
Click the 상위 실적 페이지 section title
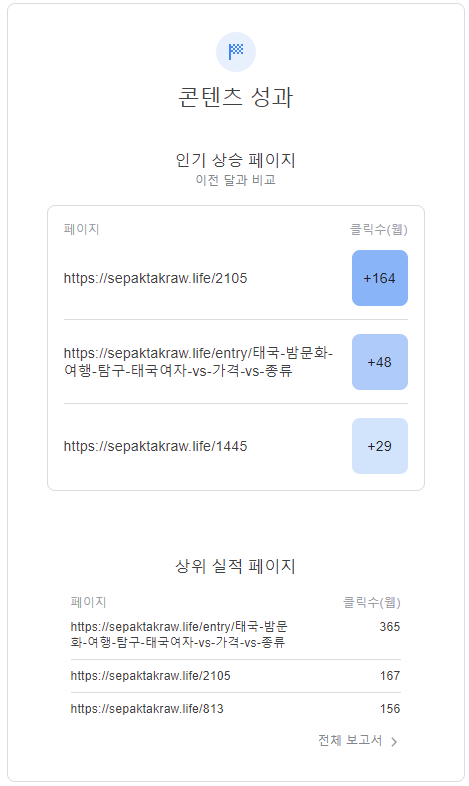point(236,566)
